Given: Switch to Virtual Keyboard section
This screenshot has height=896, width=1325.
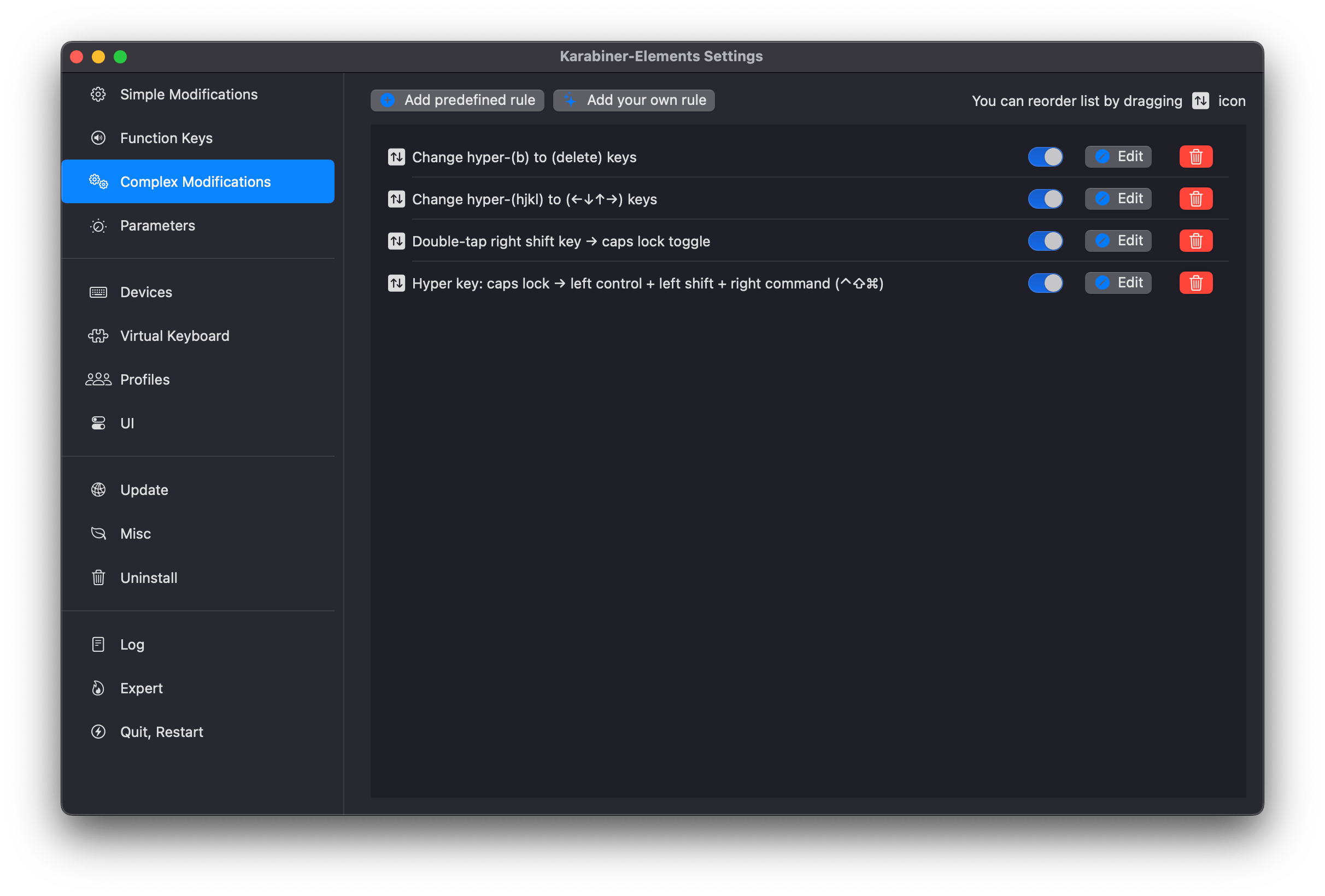Looking at the screenshot, I should pyautogui.click(x=197, y=335).
